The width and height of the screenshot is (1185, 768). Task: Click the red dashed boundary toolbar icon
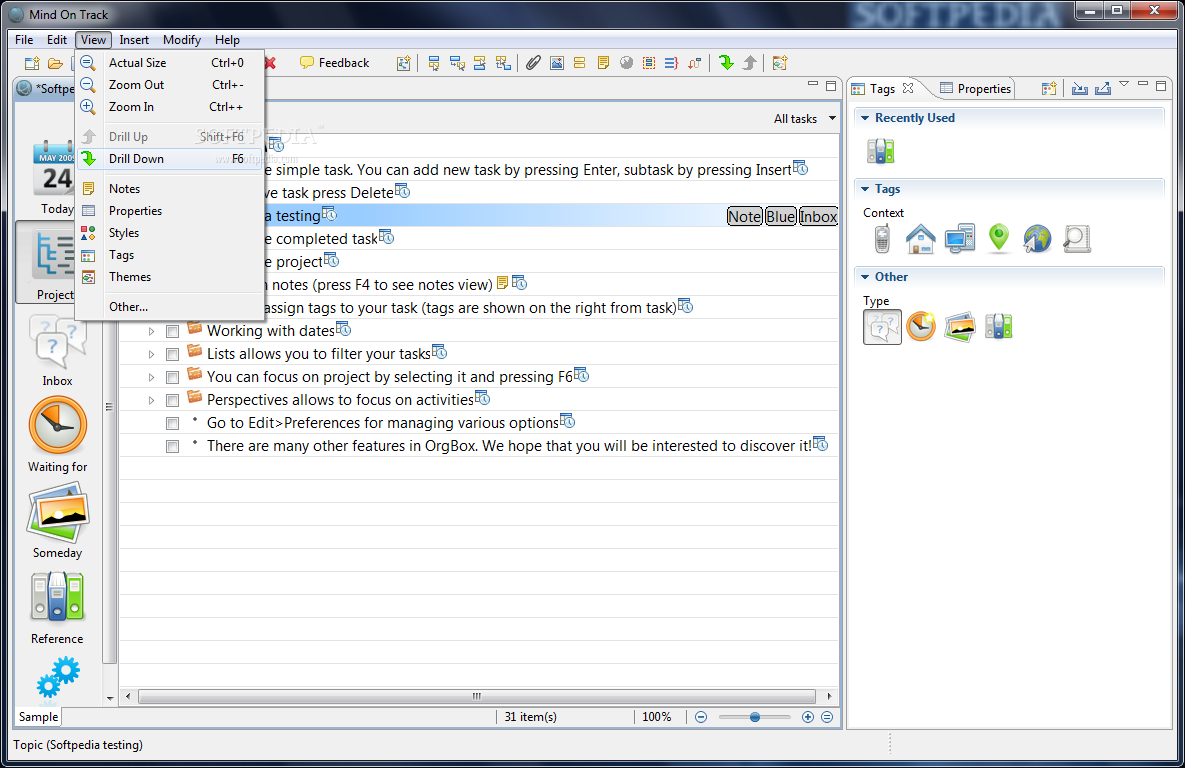point(648,63)
